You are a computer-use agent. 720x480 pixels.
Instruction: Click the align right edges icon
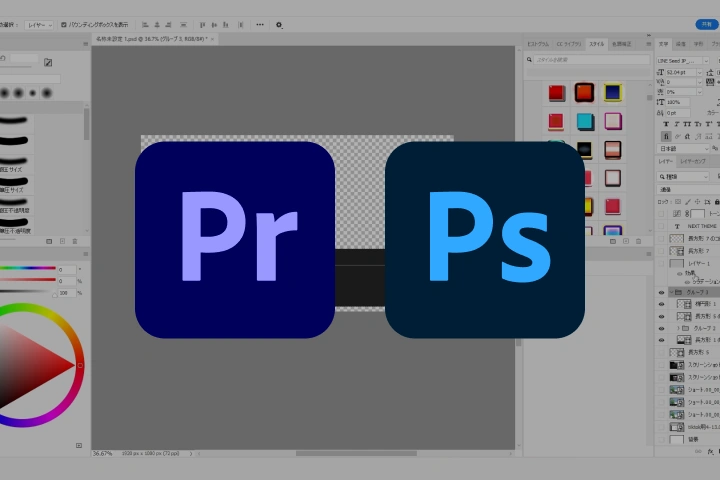point(168,25)
